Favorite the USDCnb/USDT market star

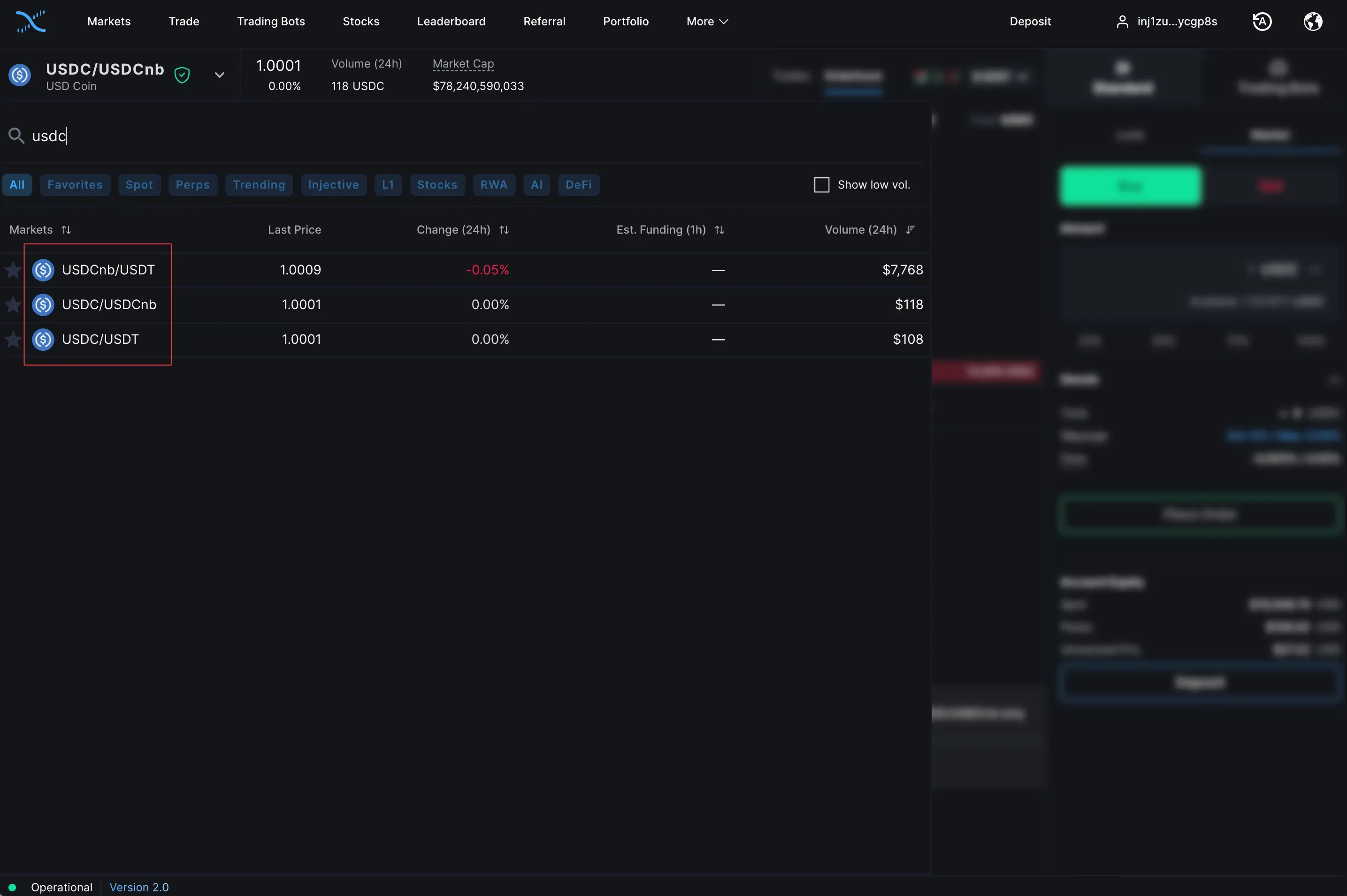pyautogui.click(x=13, y=270)
